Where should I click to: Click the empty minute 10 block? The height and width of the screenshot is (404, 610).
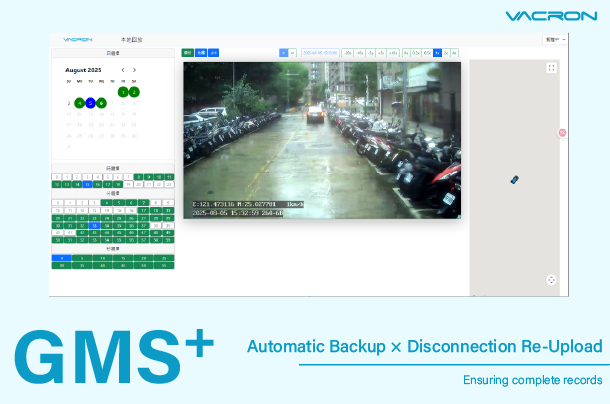point(58,211)
